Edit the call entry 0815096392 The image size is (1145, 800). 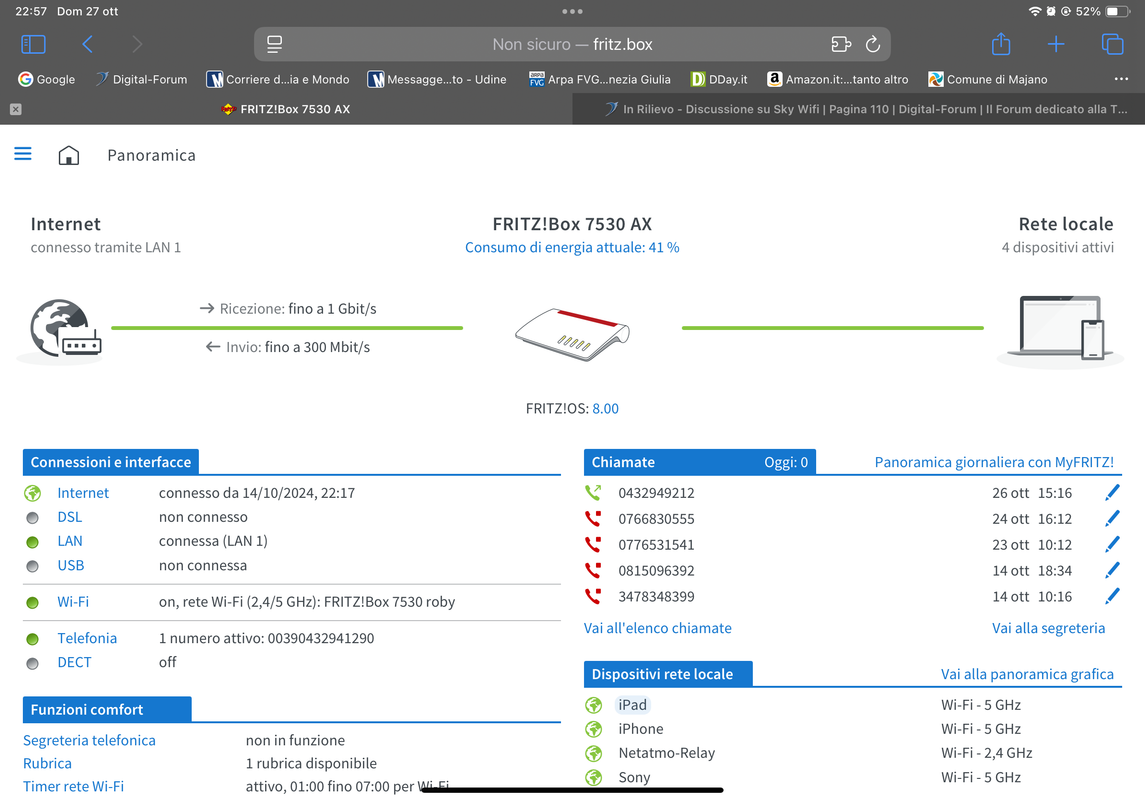pyautogui.click(x=1112, y=571)
